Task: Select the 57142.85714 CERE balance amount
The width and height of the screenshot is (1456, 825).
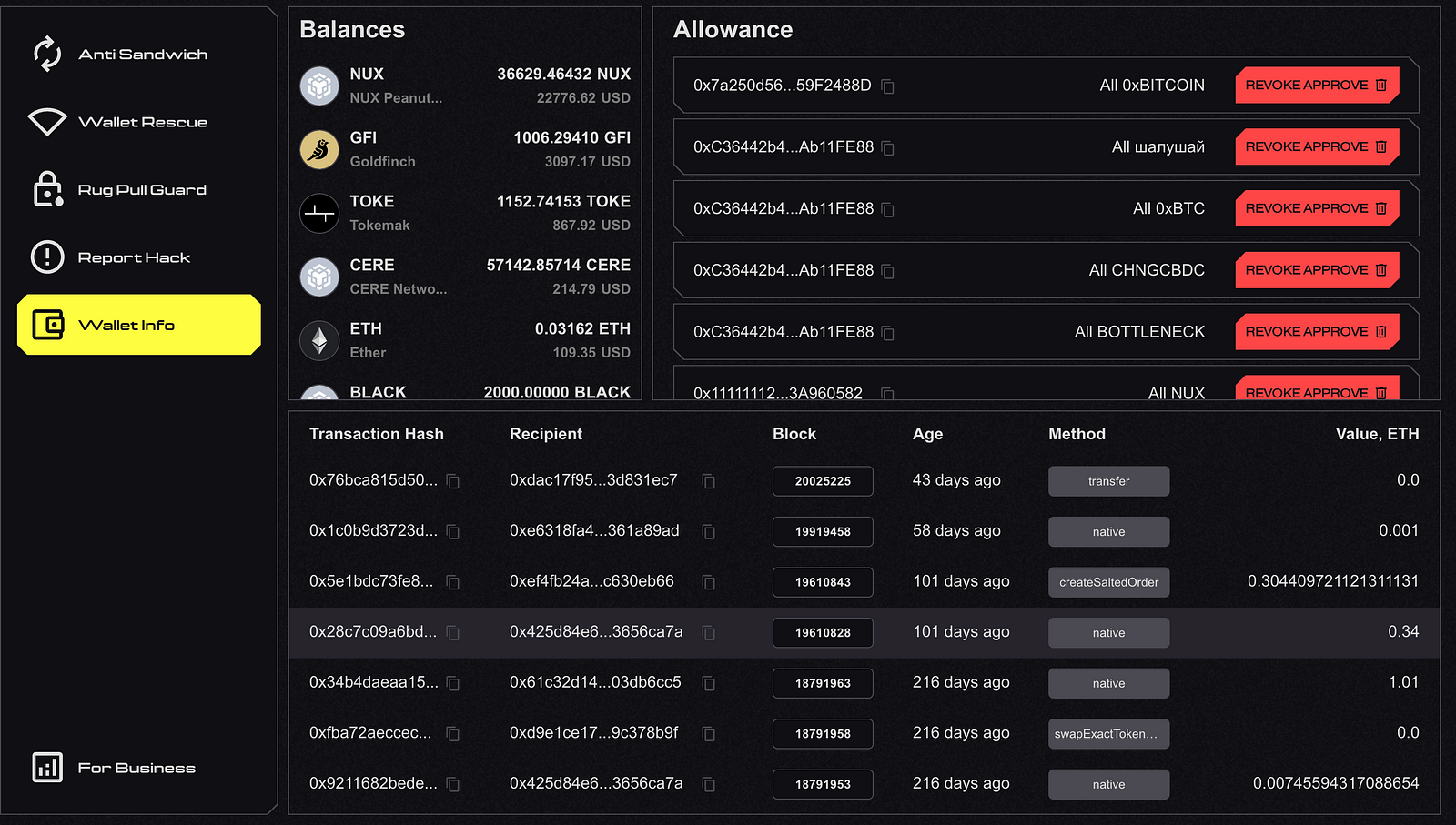Action: [x=558, y=265]
